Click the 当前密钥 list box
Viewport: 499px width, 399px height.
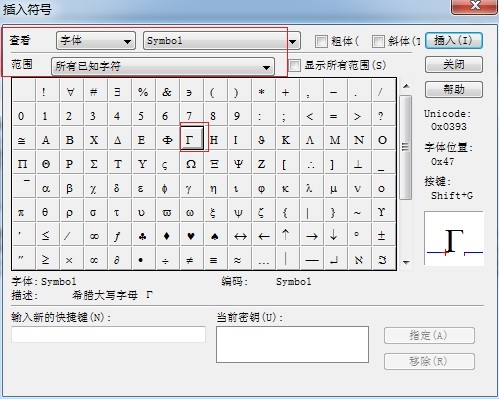pyautogui.click(x=292, y=344)
